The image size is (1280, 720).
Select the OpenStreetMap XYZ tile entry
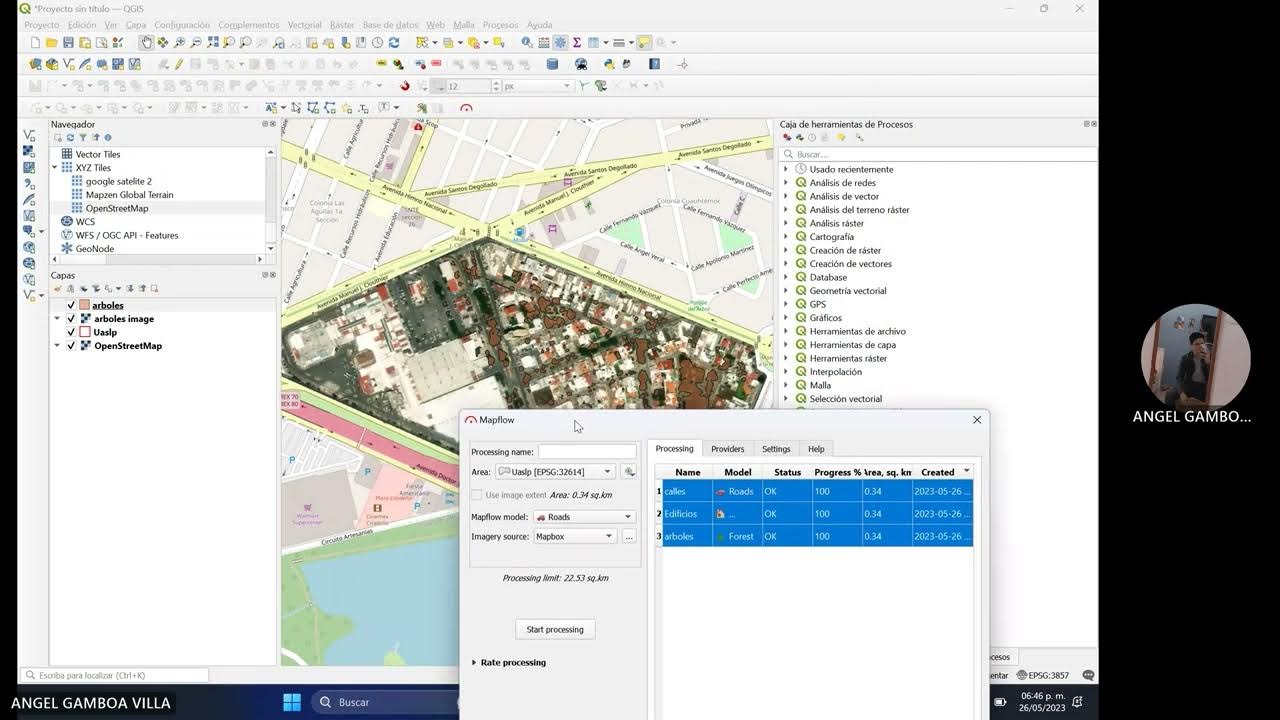coord(116,209)
